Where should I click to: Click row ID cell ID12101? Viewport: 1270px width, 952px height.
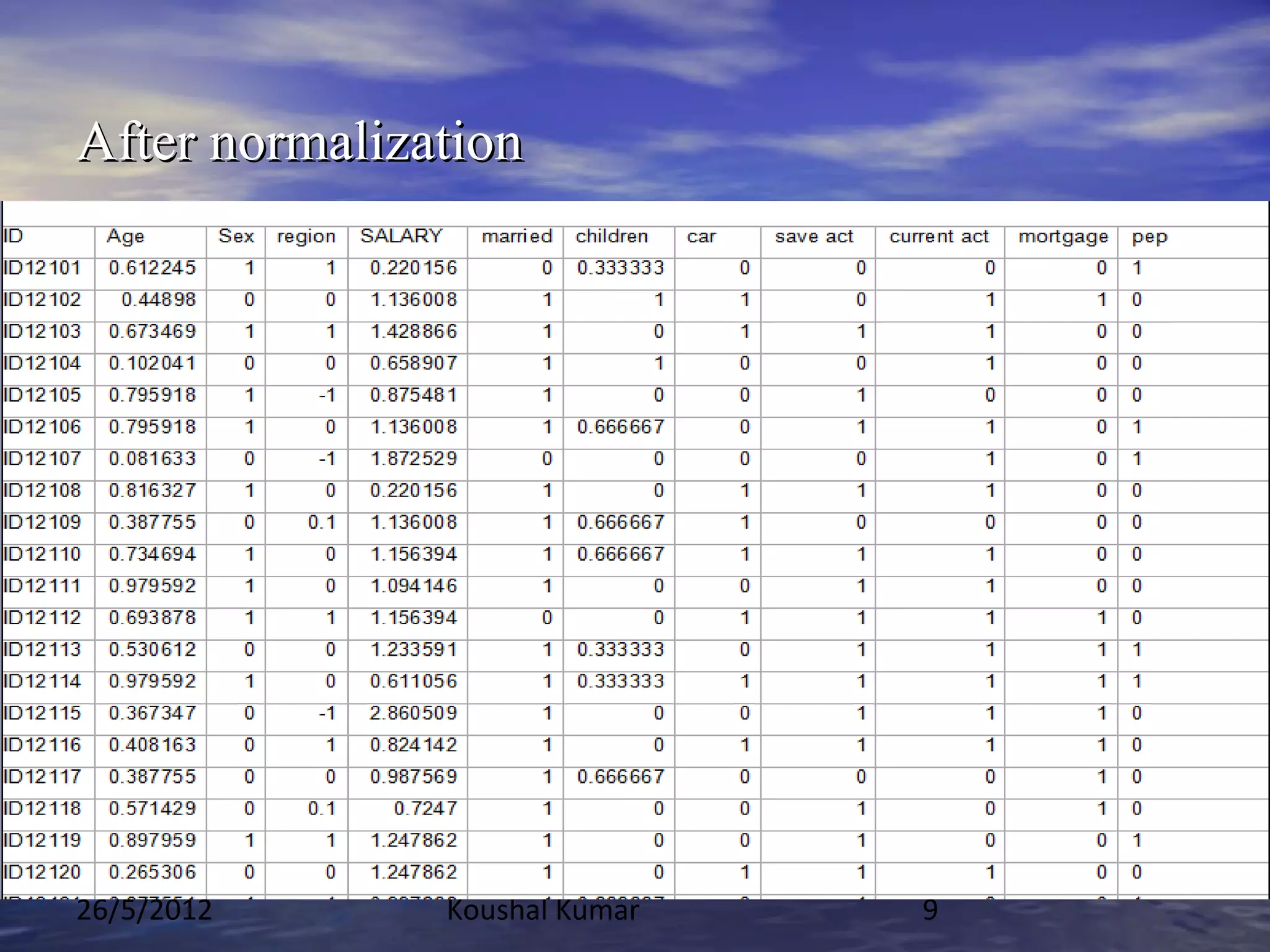pyautogui.click(x=42, y=268)
